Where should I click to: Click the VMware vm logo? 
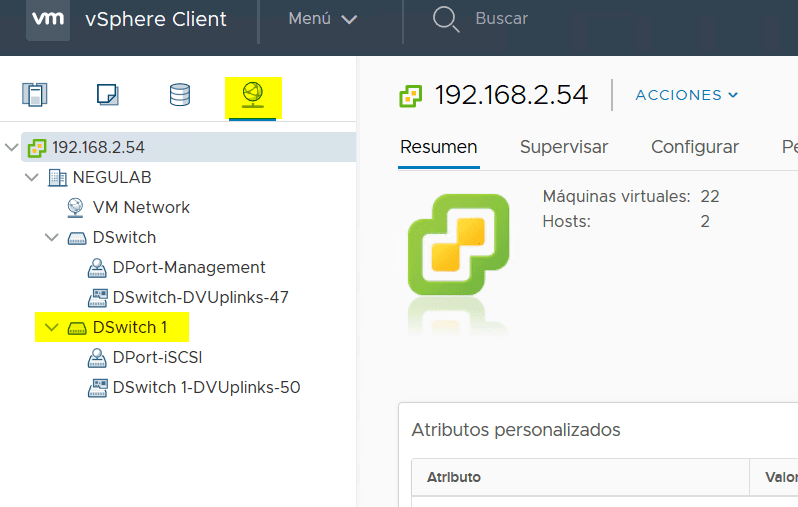(48, 19)
